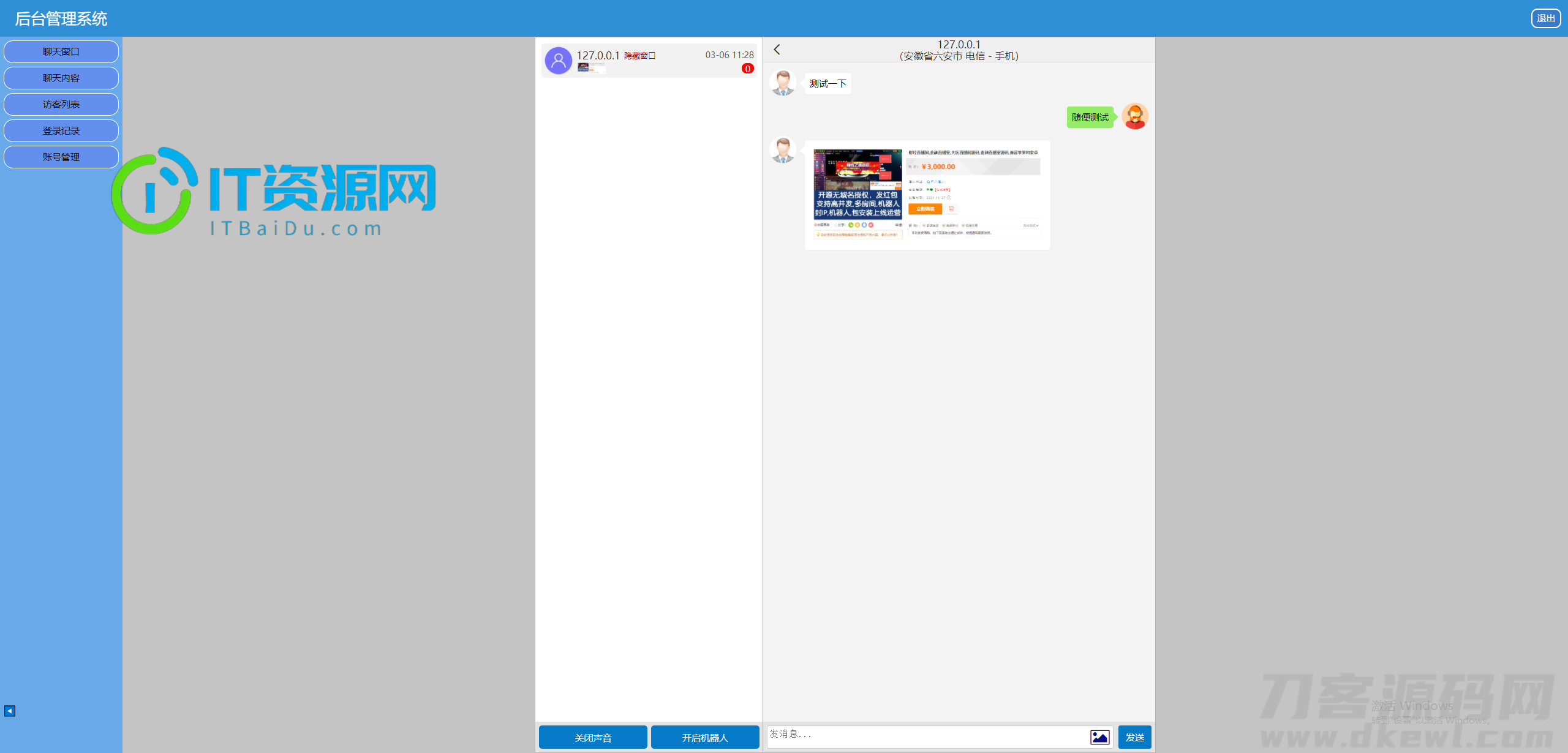This screenshot has height=753, width=1568.
Task: Go back using the chat header arrow
Action: (777, 50)
